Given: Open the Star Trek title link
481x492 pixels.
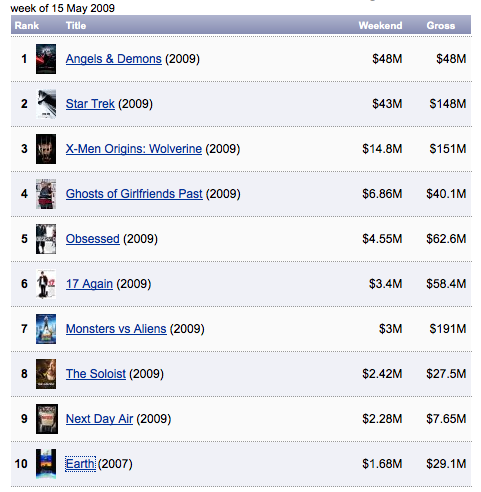Looking at the screenshot, I should coord(90,104).
